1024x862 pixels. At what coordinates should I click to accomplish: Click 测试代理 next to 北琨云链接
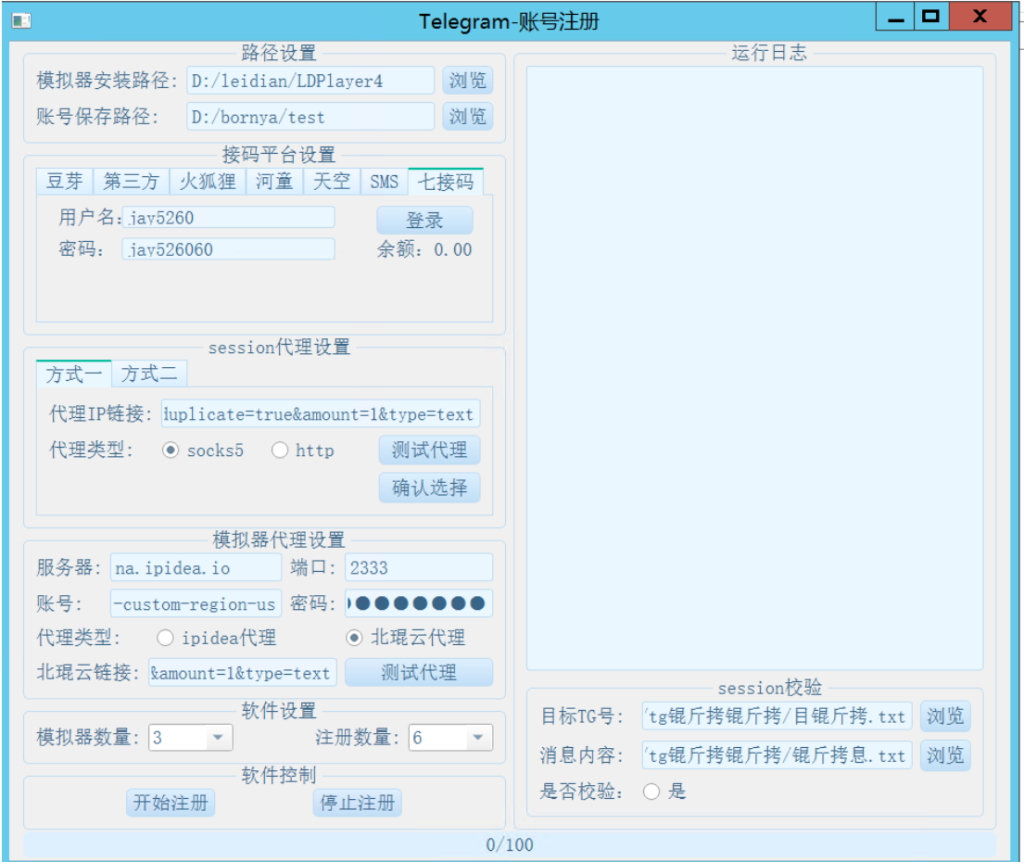419,673
